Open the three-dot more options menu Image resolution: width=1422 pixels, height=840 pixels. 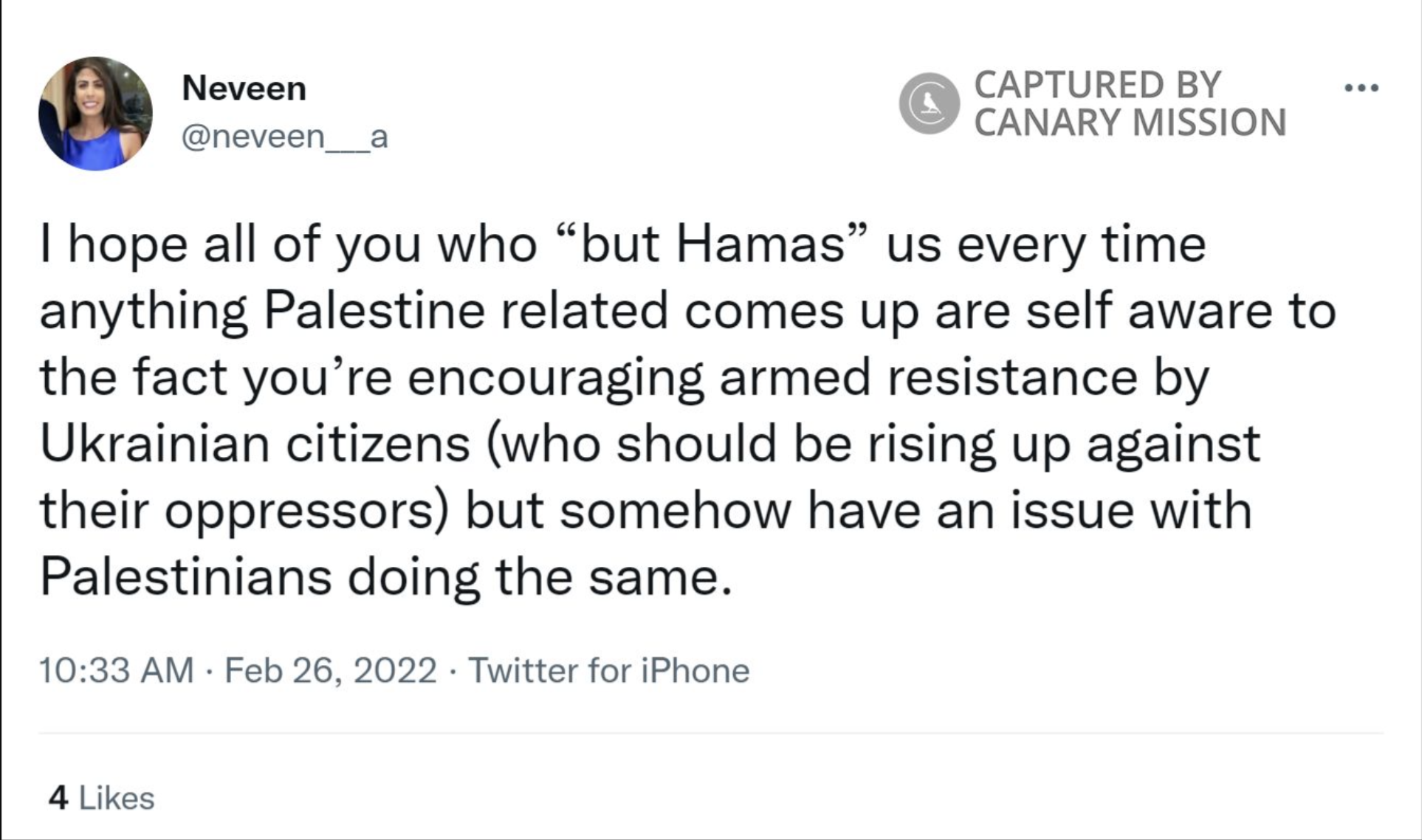tap(1361, 88)
